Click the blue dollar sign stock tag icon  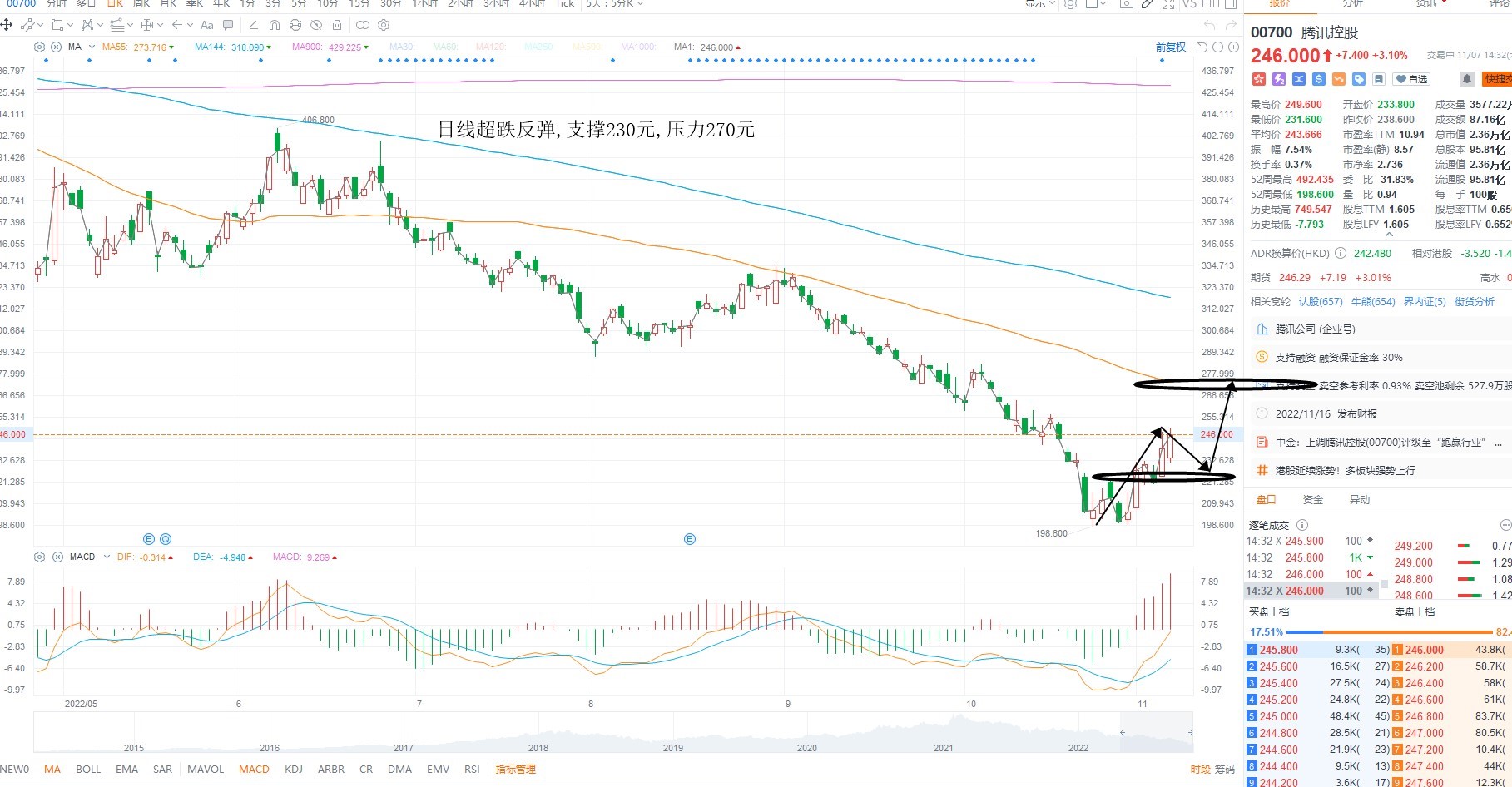point(1319,79)
